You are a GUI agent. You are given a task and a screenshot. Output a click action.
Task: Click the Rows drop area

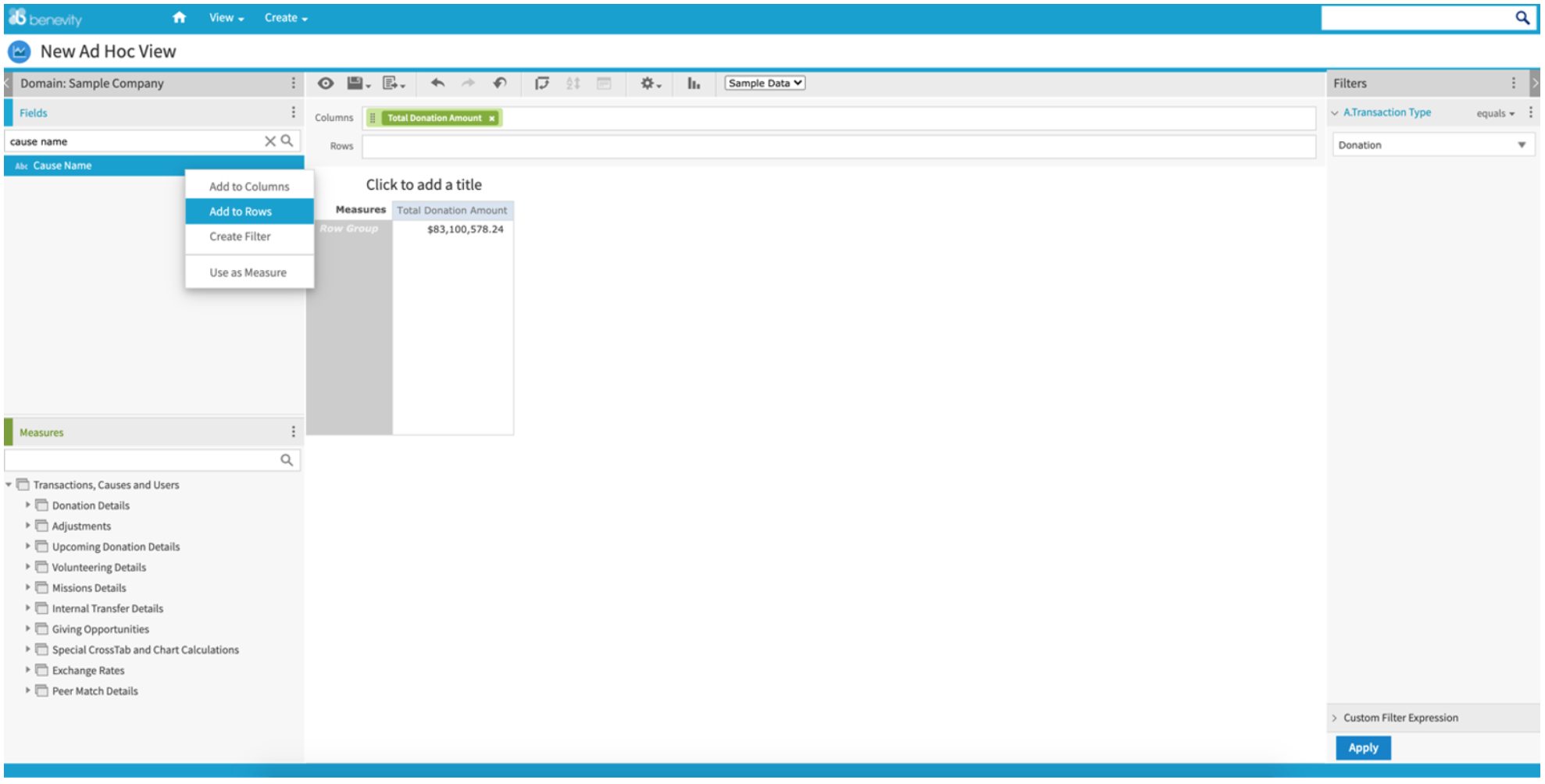tap(839, 146)
